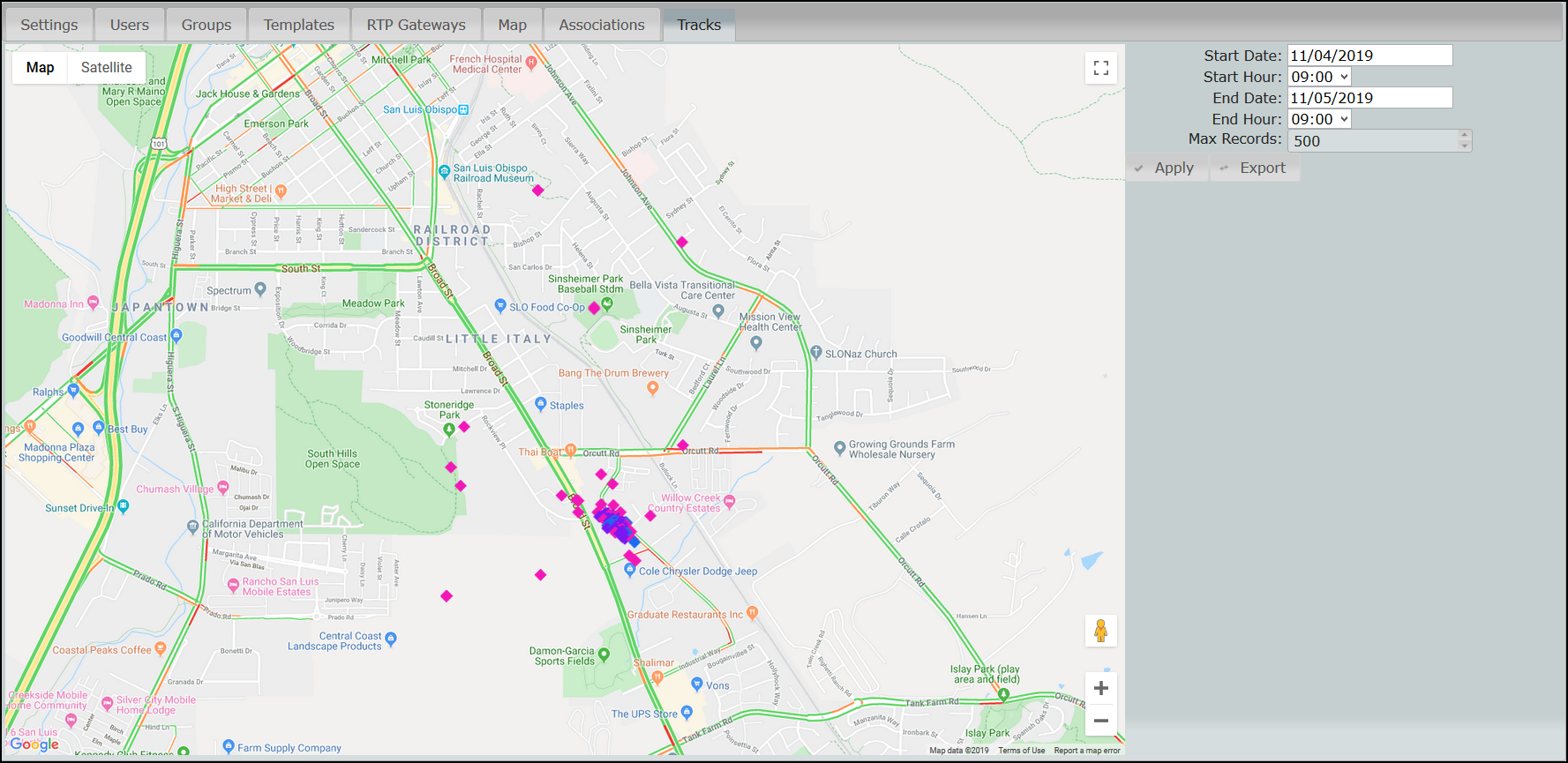Click the Coastal Peaks Coffee pin
Screen dimensions: 1568x763
pyautogui.click(x=161, y=648)
